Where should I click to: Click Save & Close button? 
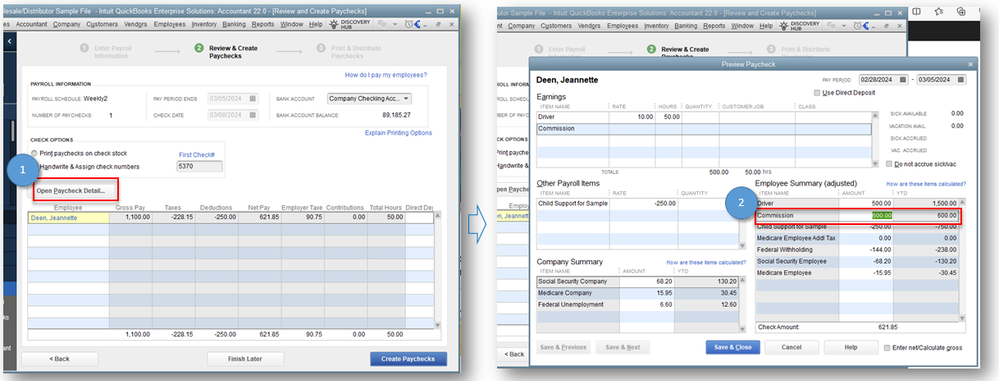click(733, 348)
